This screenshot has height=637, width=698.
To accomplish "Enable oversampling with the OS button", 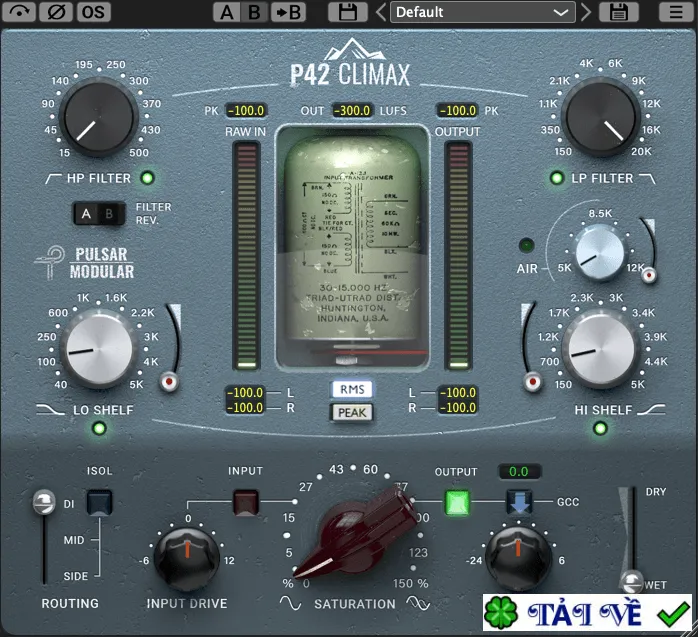I will [x=93, y=12].
